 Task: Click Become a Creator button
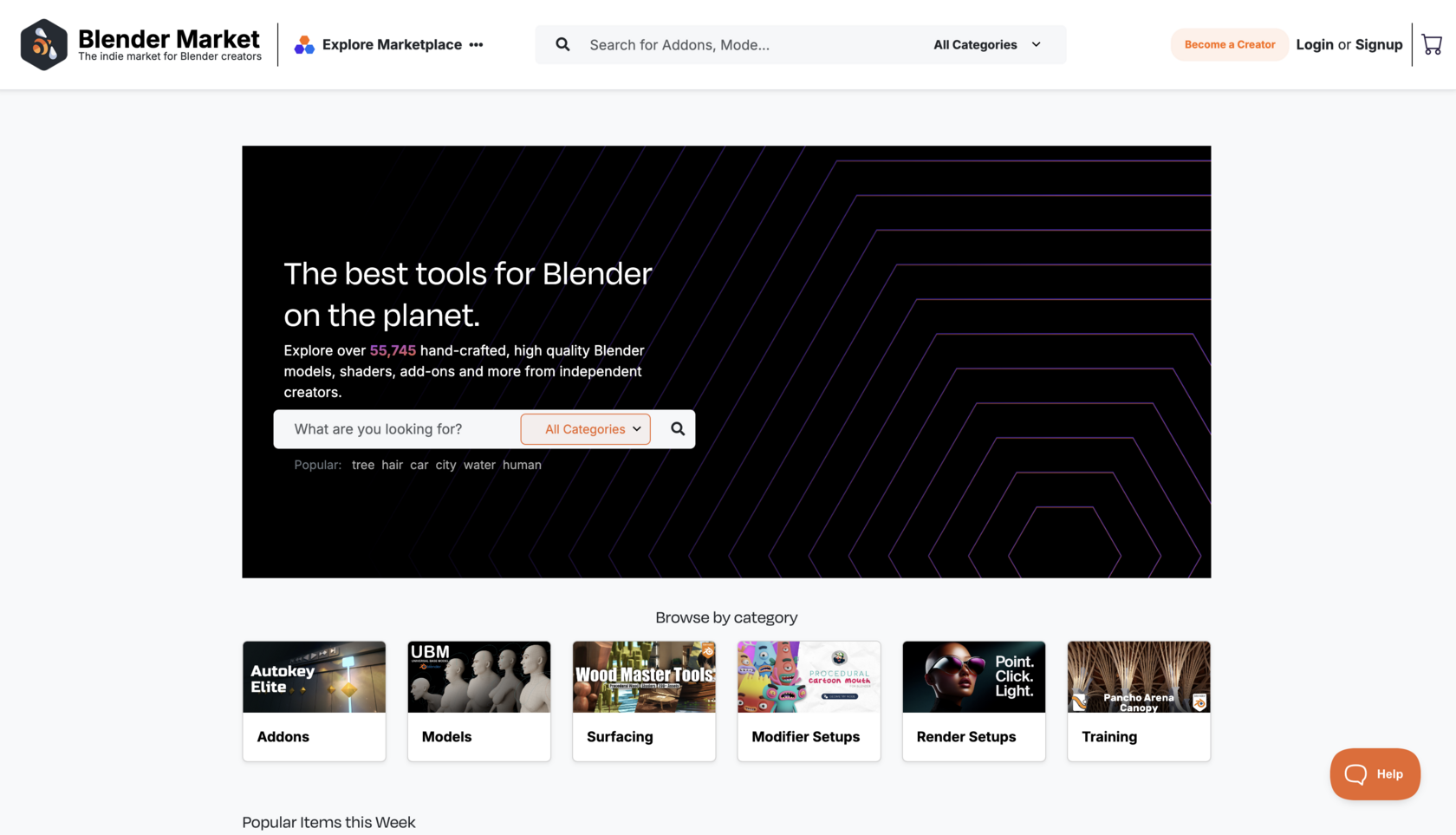tap(1229, 45)
